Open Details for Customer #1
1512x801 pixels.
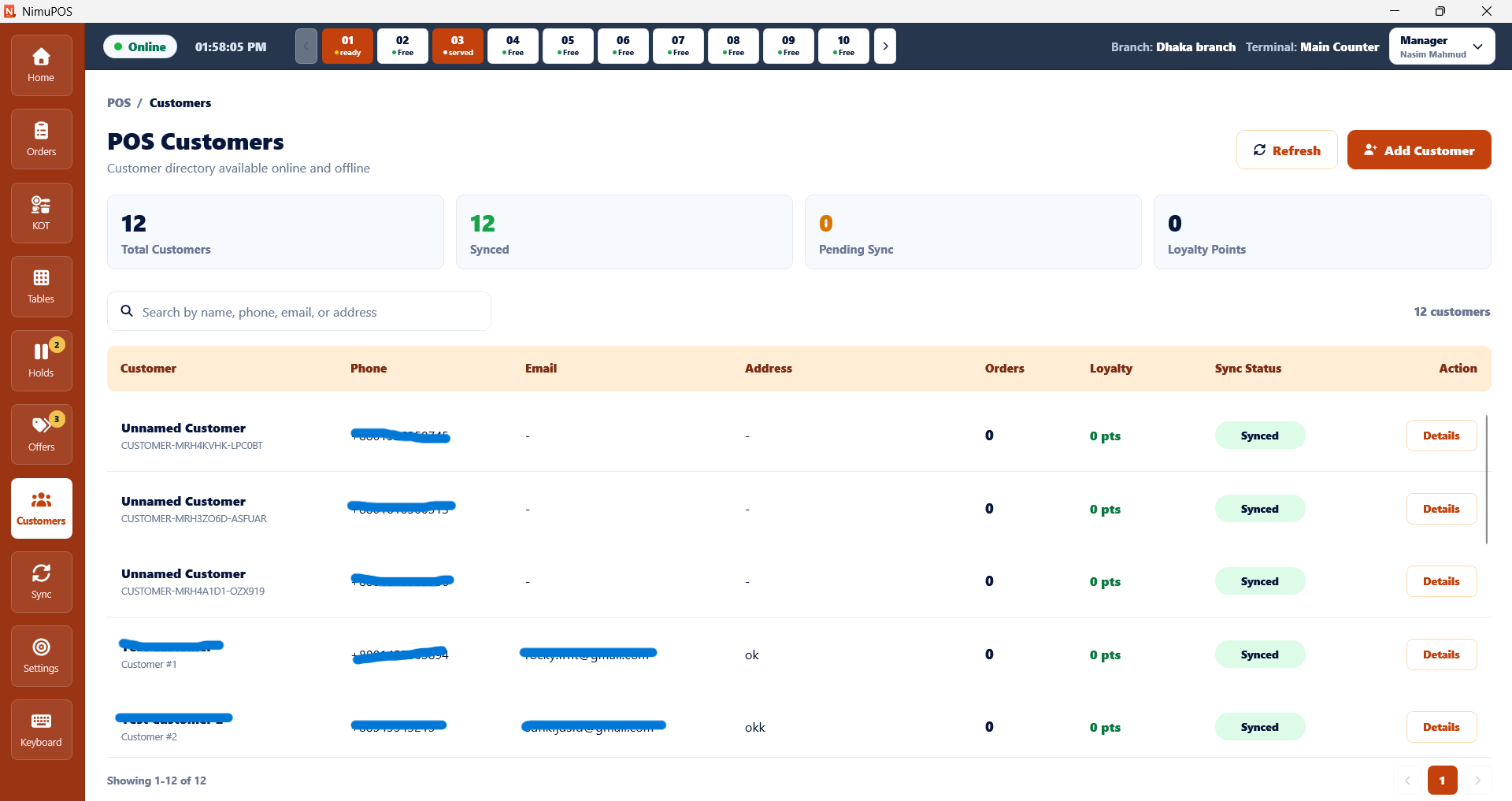coord(1441,655)
